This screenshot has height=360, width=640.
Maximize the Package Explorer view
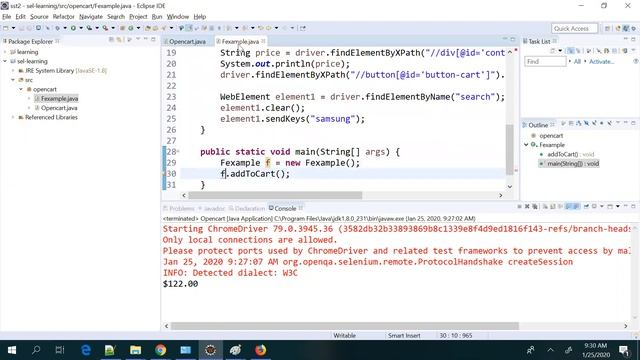(153, 39)
